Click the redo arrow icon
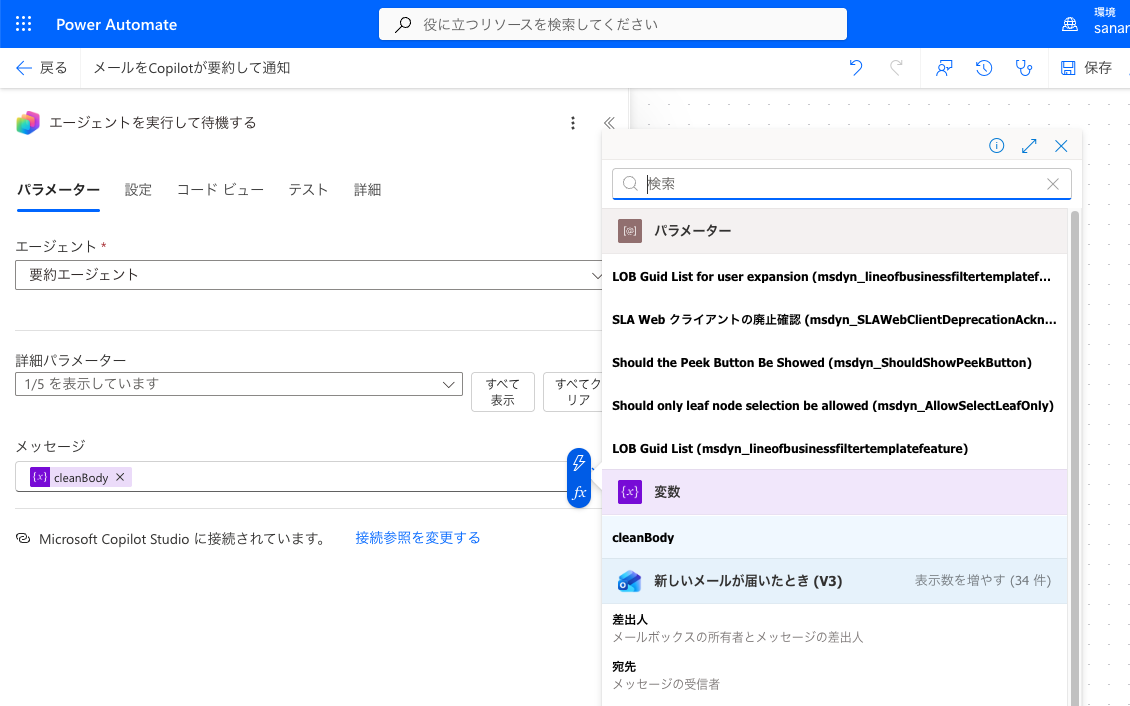Screen dimensions: 1130x706 coord(896,68)
